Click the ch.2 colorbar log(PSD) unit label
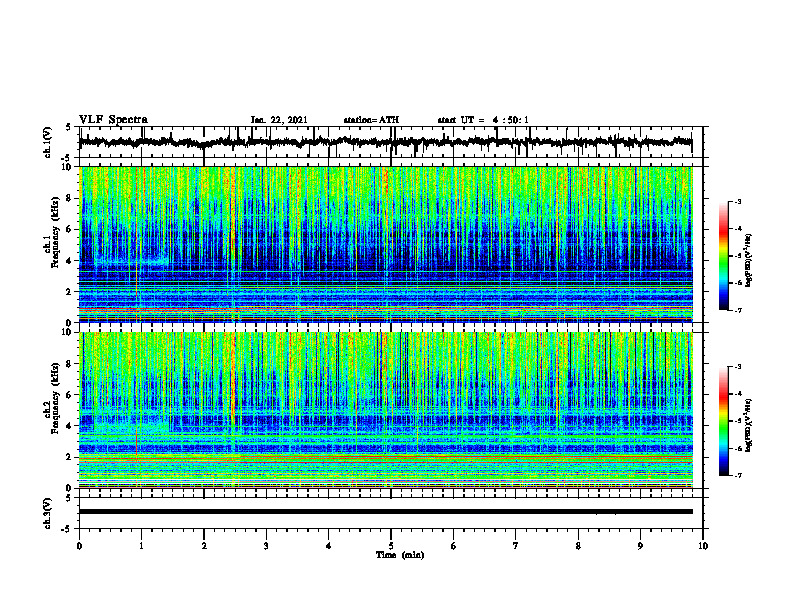Image resolution: width=792 pixels, height=612 pixels. pos(749,424)
